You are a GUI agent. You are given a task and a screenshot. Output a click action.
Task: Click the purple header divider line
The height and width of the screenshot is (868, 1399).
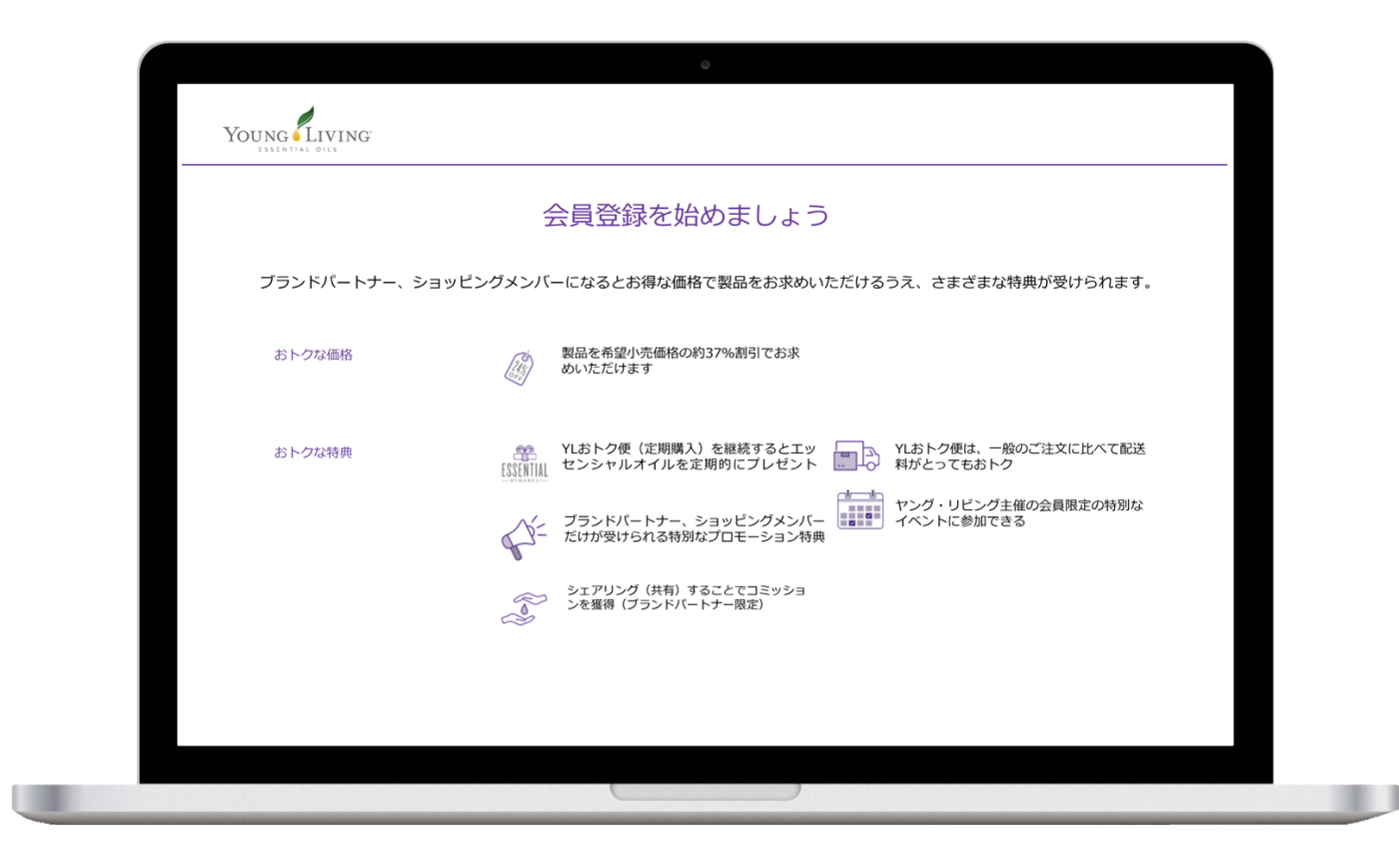[704, 165]
